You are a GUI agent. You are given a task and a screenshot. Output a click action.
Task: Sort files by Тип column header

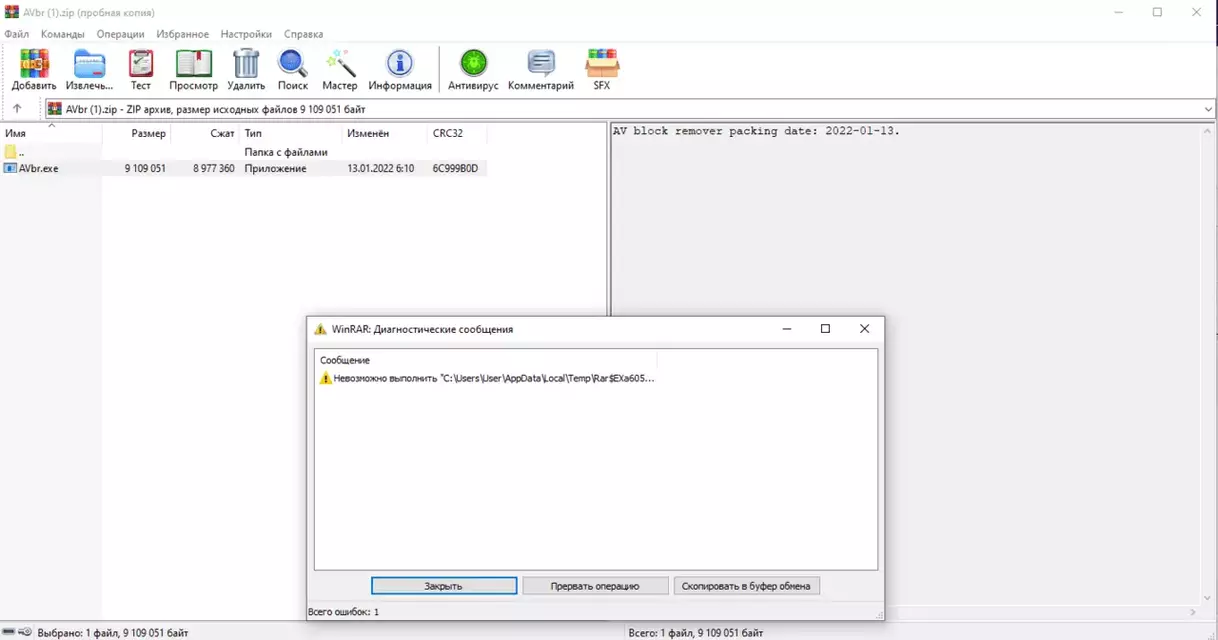[x=291, y=133]
